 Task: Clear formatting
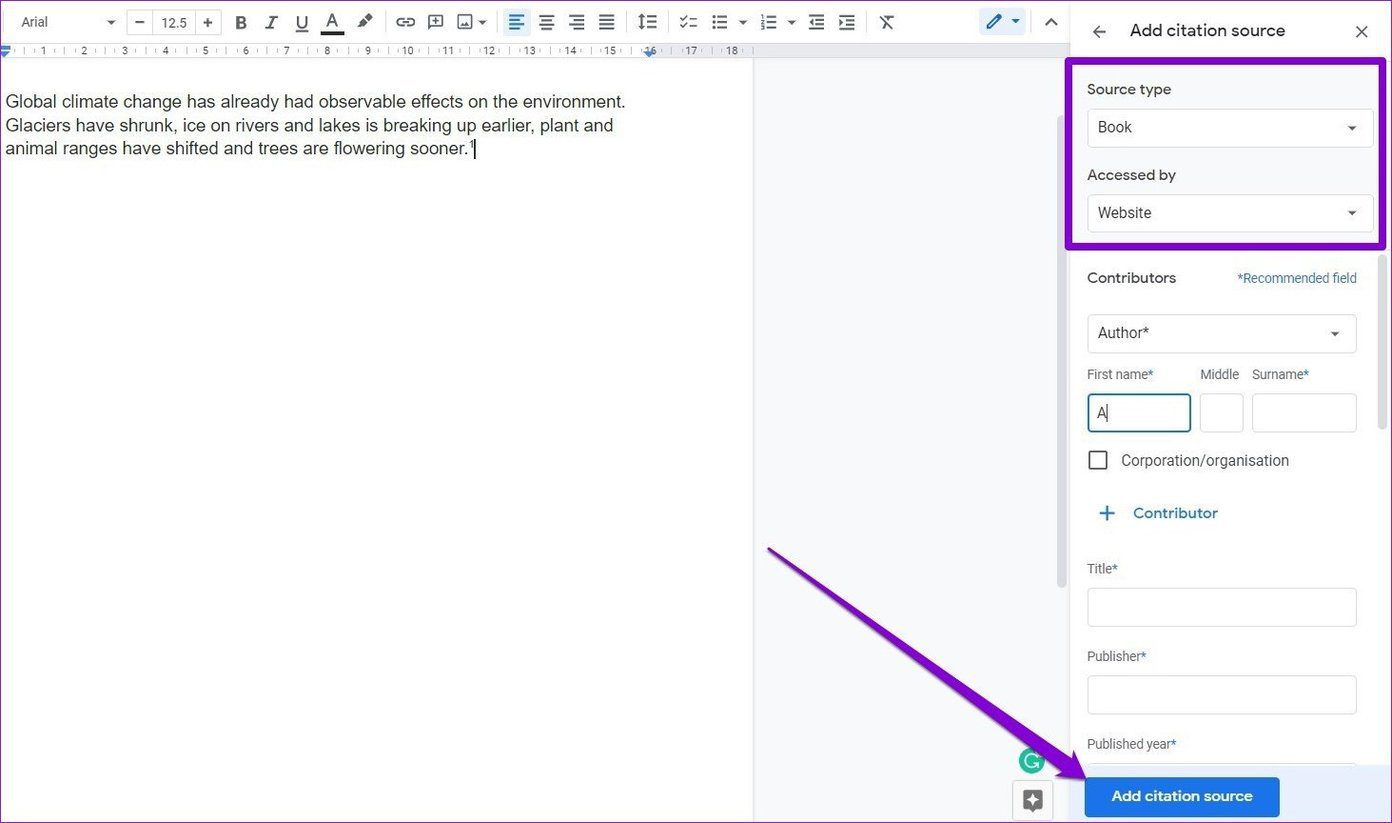tap(887, 22)
